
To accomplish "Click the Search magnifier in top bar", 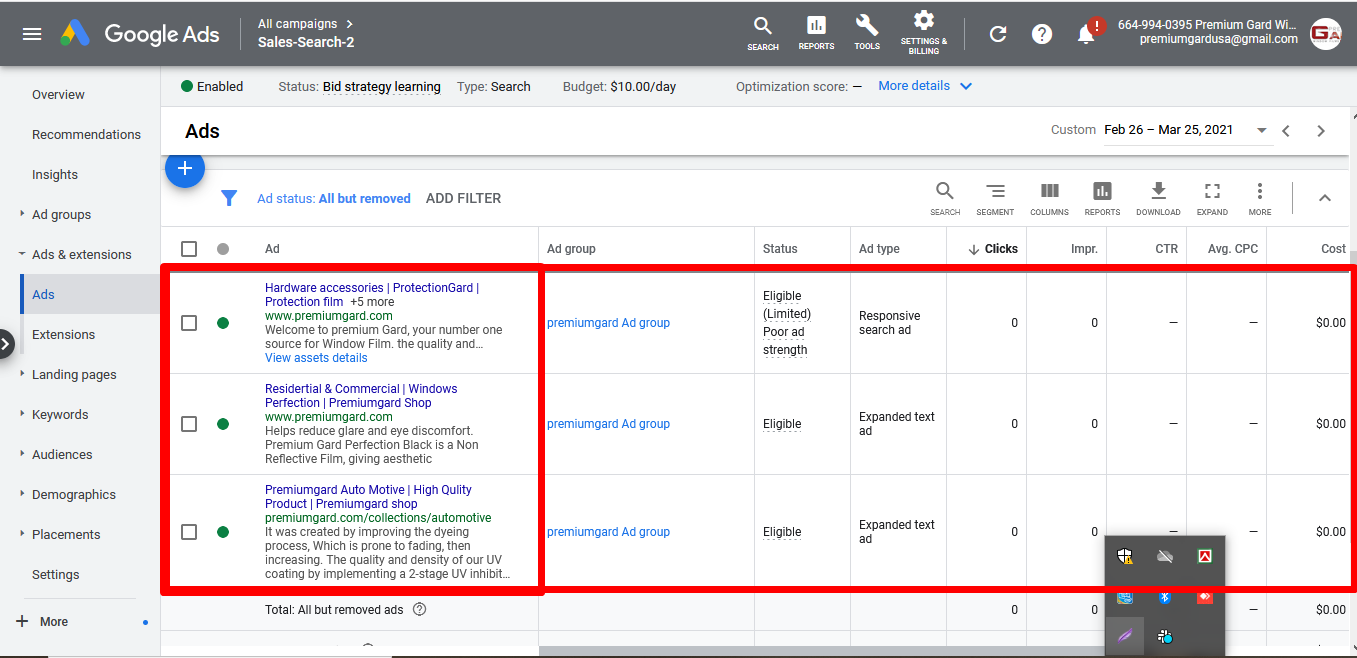I will (x=763, y=31).
